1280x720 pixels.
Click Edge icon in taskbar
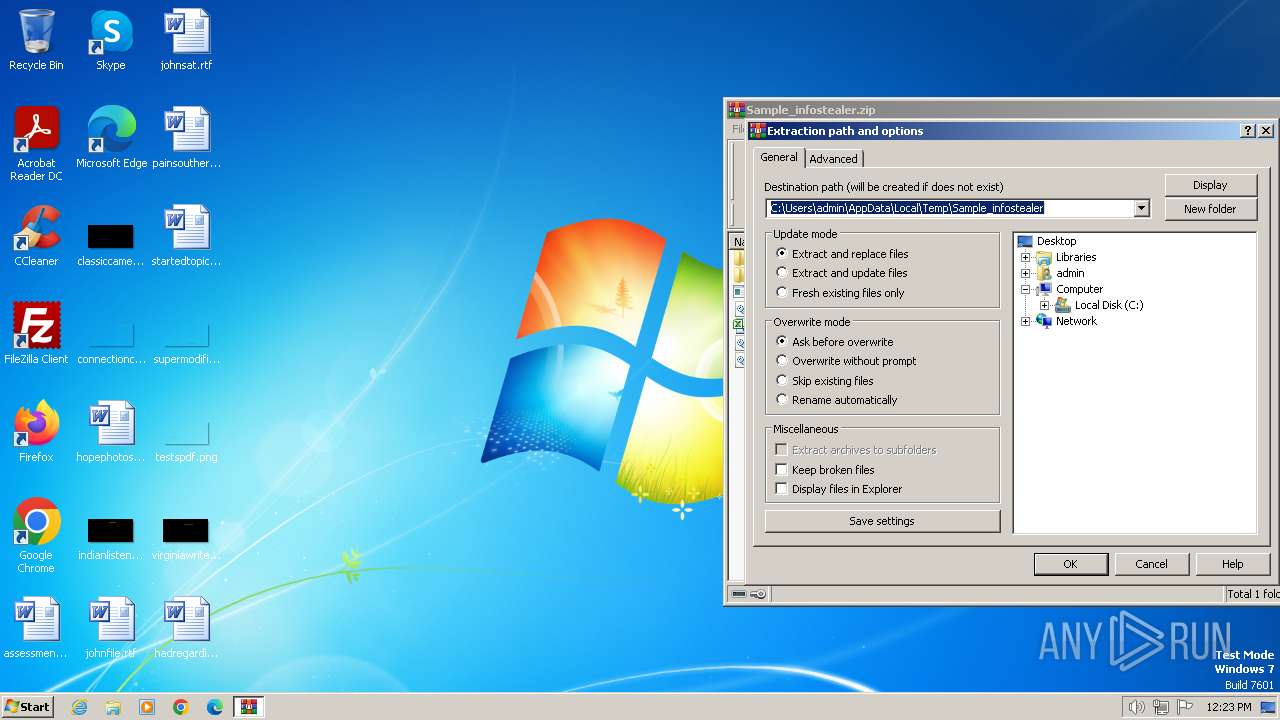(215, 707)
